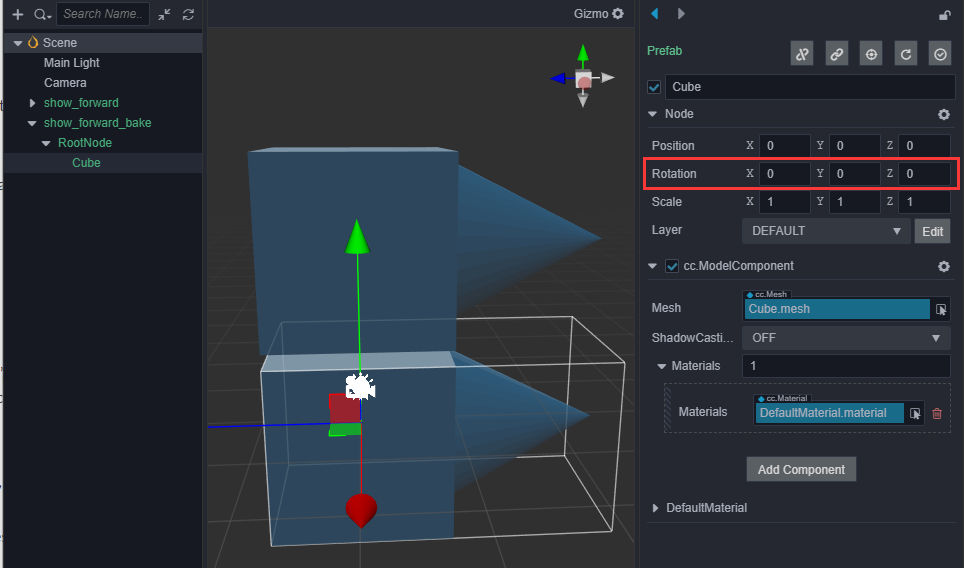The width and height of the screenshot is (964, 568).
Task: Uncheck the Cube node active checkbox
Action: [655, 87]
